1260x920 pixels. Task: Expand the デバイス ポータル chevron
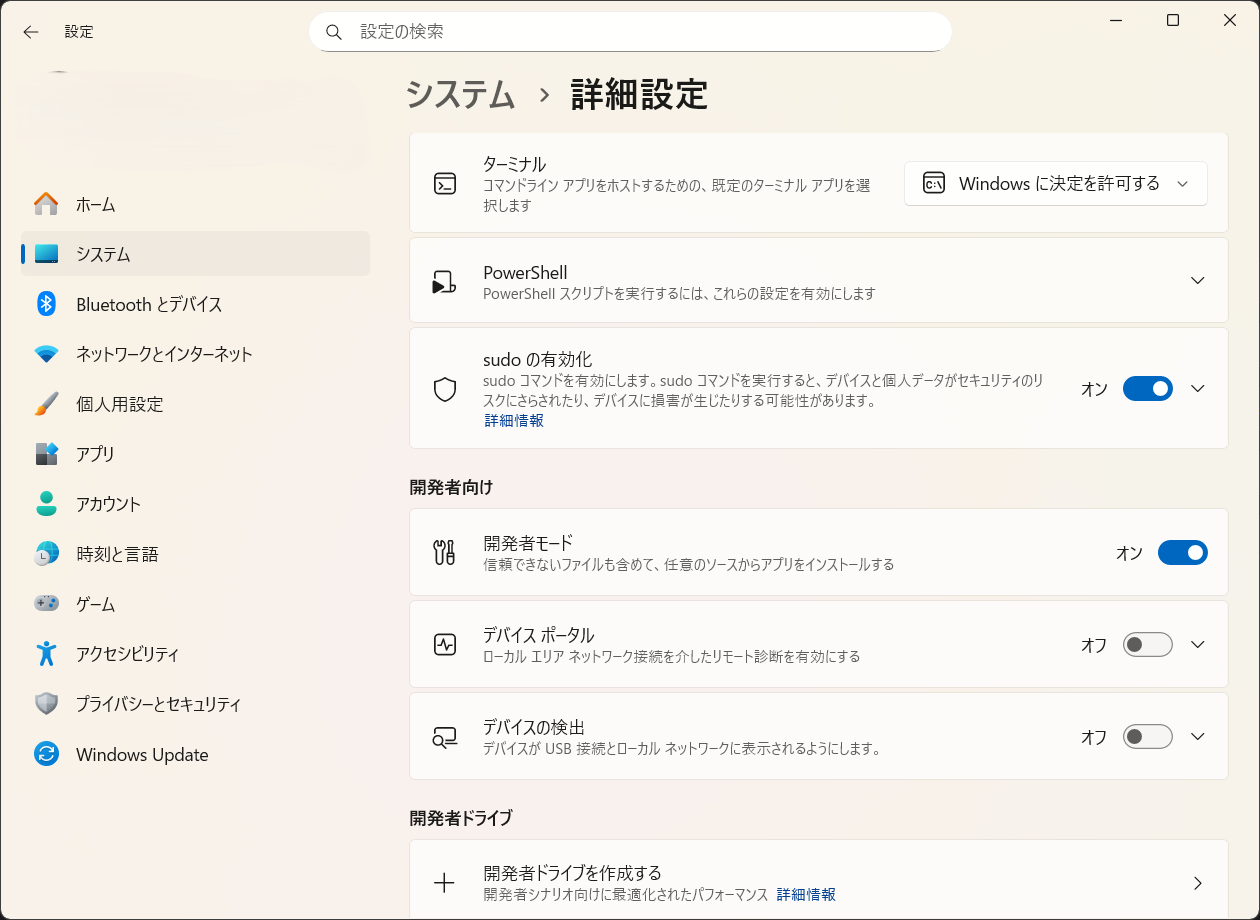click(1198, 645)
